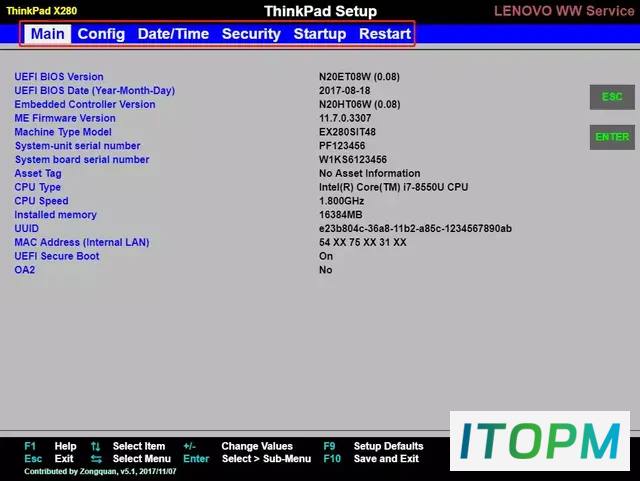Switch to the Date/Time tab
The width and height of the screenshot is (640, 481).
point(173,34)
